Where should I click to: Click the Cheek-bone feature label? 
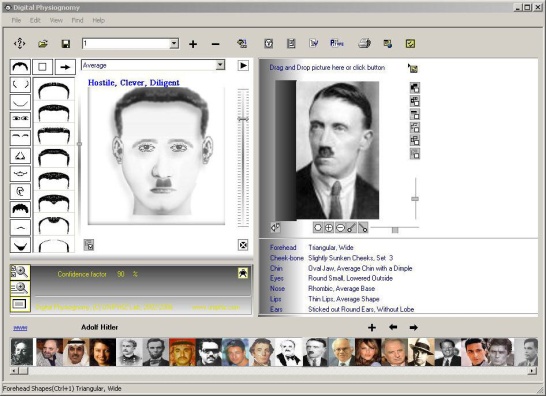[x=287, y=258]
